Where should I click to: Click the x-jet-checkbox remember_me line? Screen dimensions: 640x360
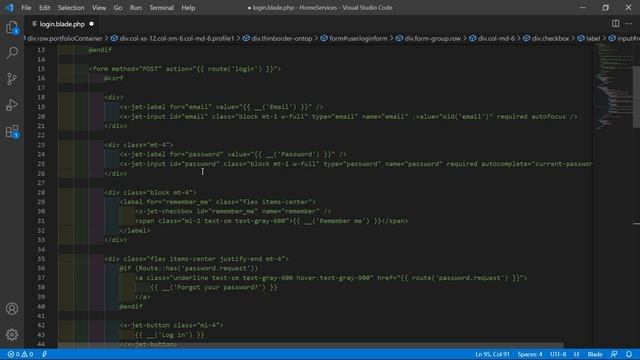pos(233,211)
